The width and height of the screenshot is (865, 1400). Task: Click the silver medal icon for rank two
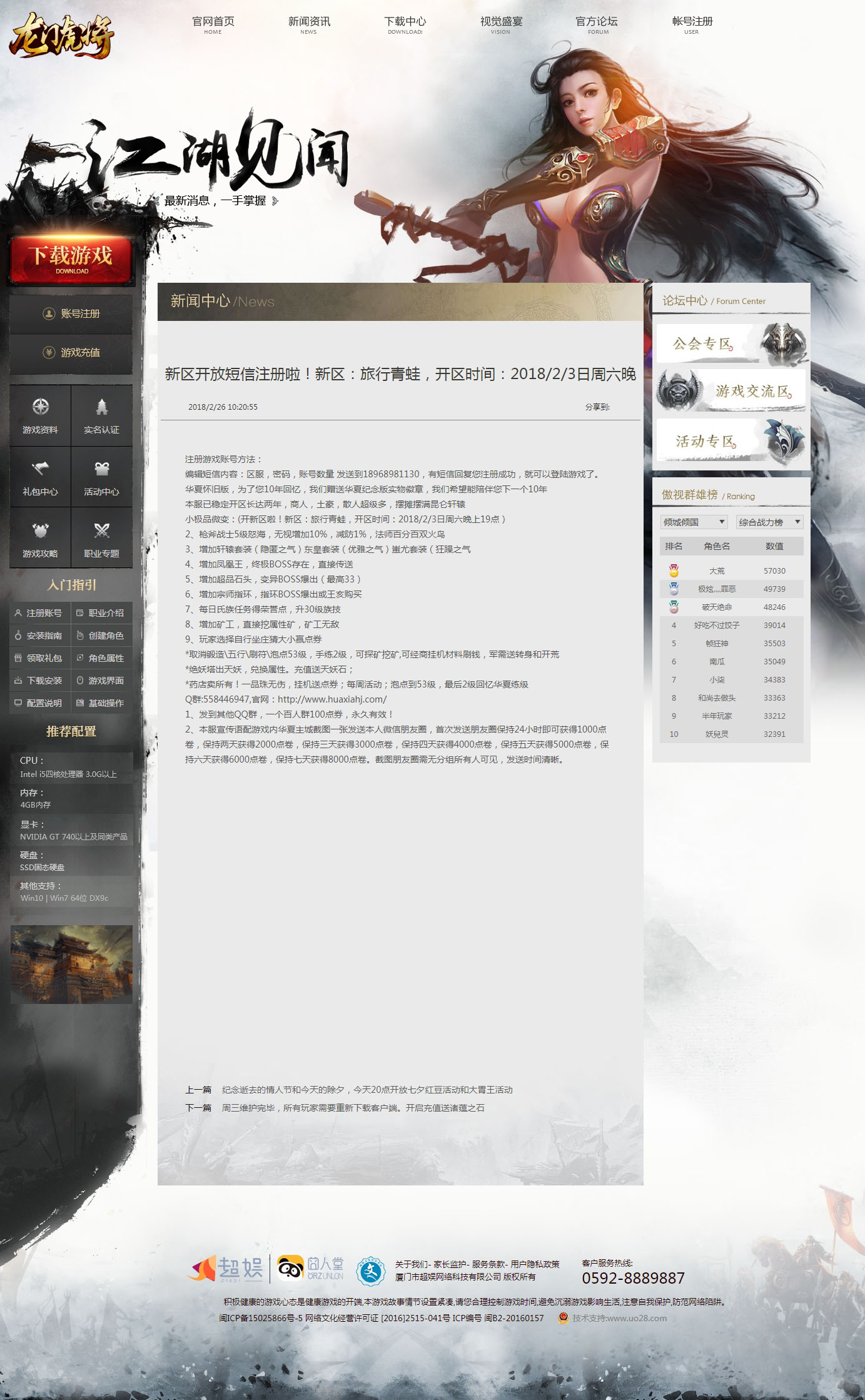[x=674, y=589]
